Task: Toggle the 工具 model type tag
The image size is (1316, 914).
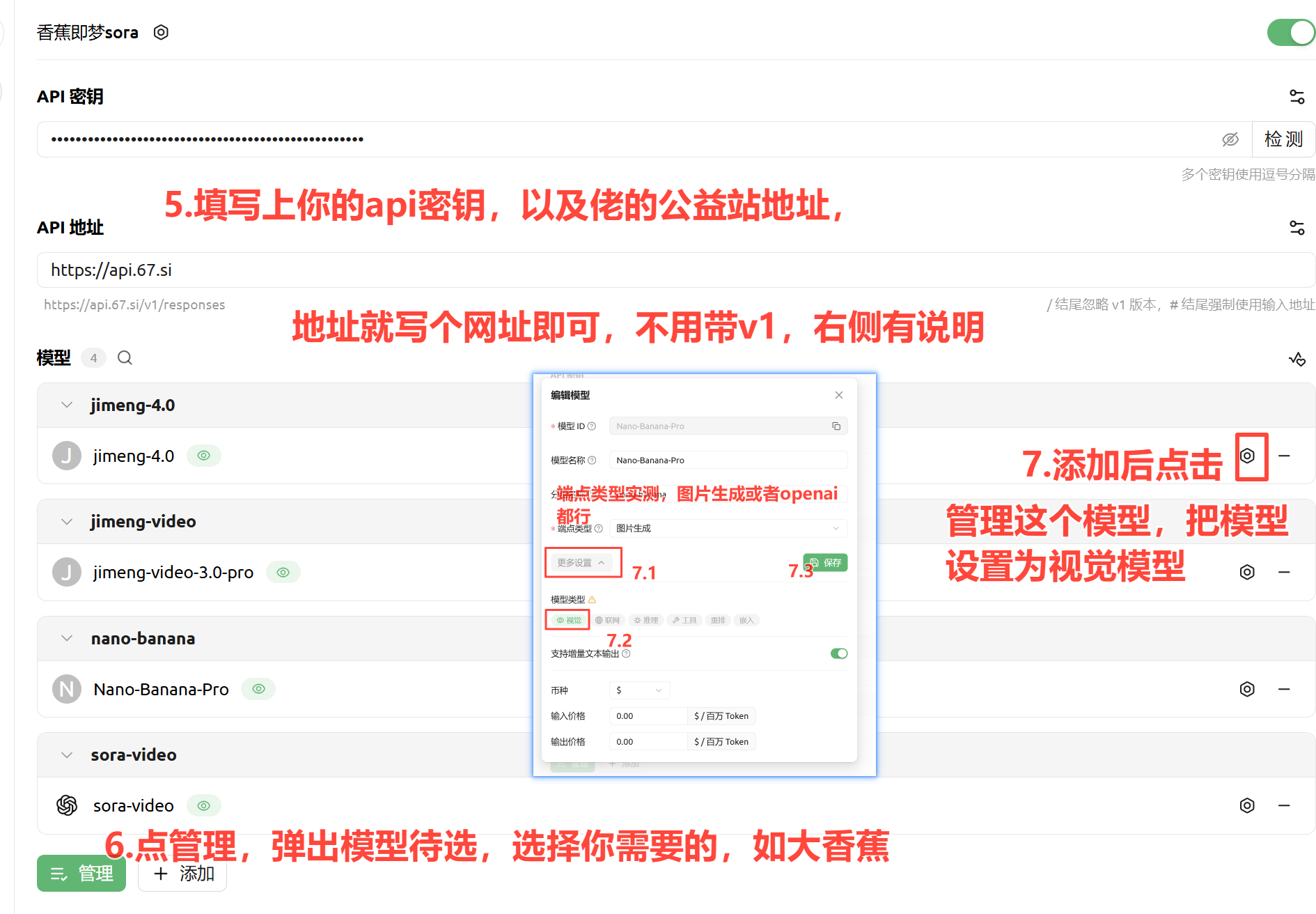Action: tap(684, 620)
